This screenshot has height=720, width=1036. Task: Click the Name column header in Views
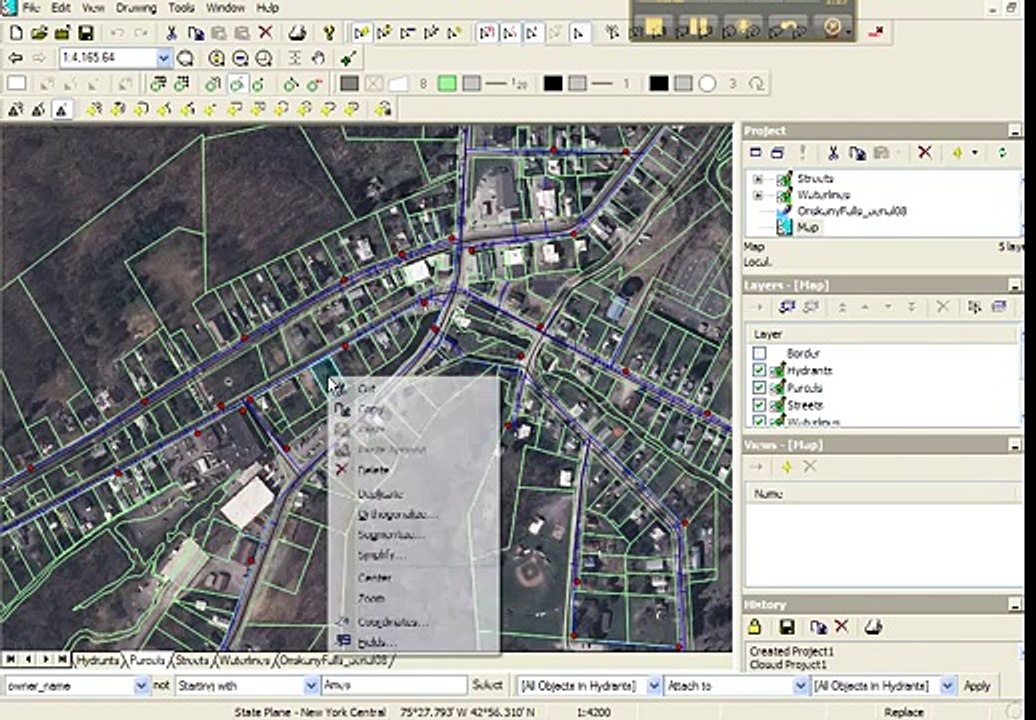click(x=882, y=493)
